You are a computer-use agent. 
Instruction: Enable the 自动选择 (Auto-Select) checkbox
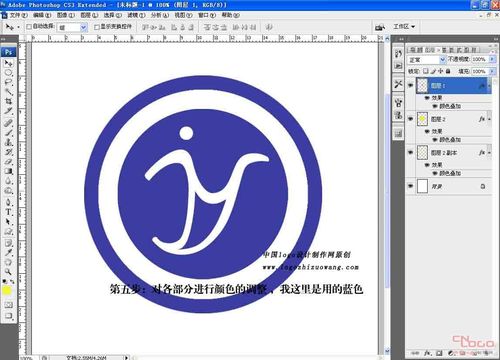point(29,26)
